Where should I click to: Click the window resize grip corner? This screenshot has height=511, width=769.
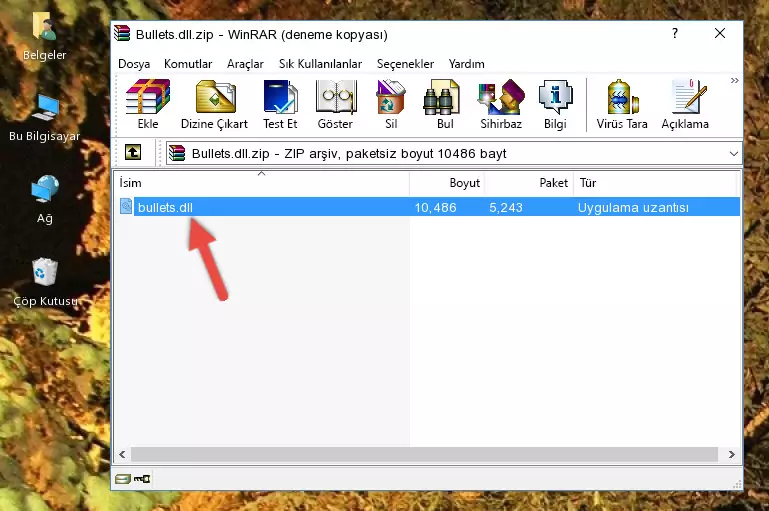point(737,485)
